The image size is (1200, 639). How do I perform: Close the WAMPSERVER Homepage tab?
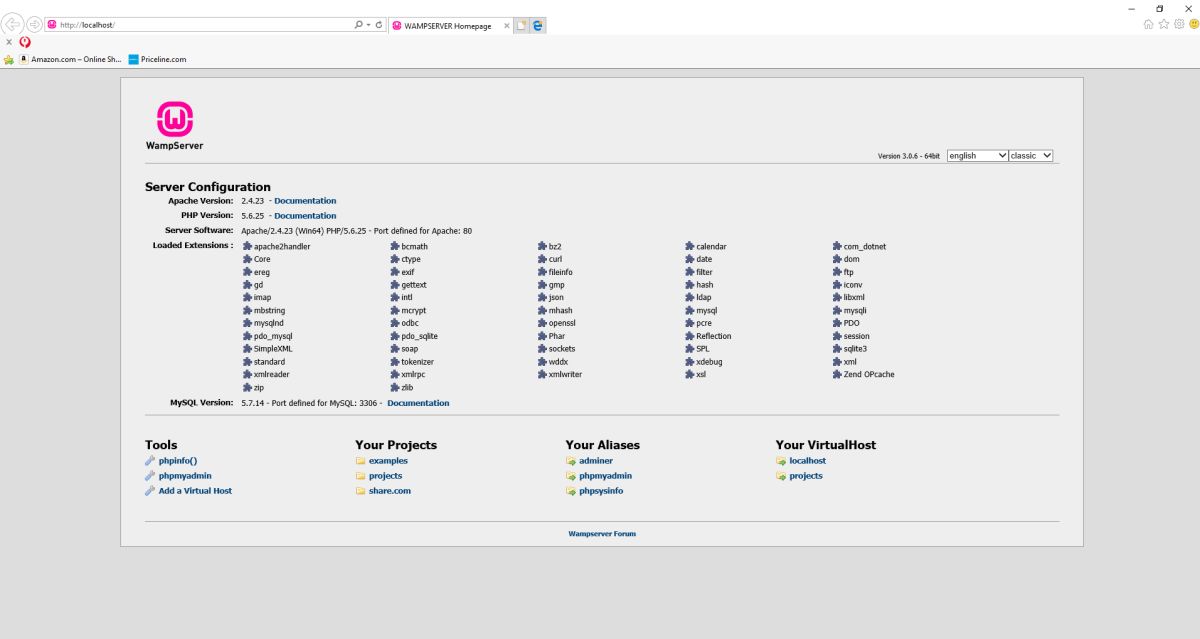click(x=506, y=26)
